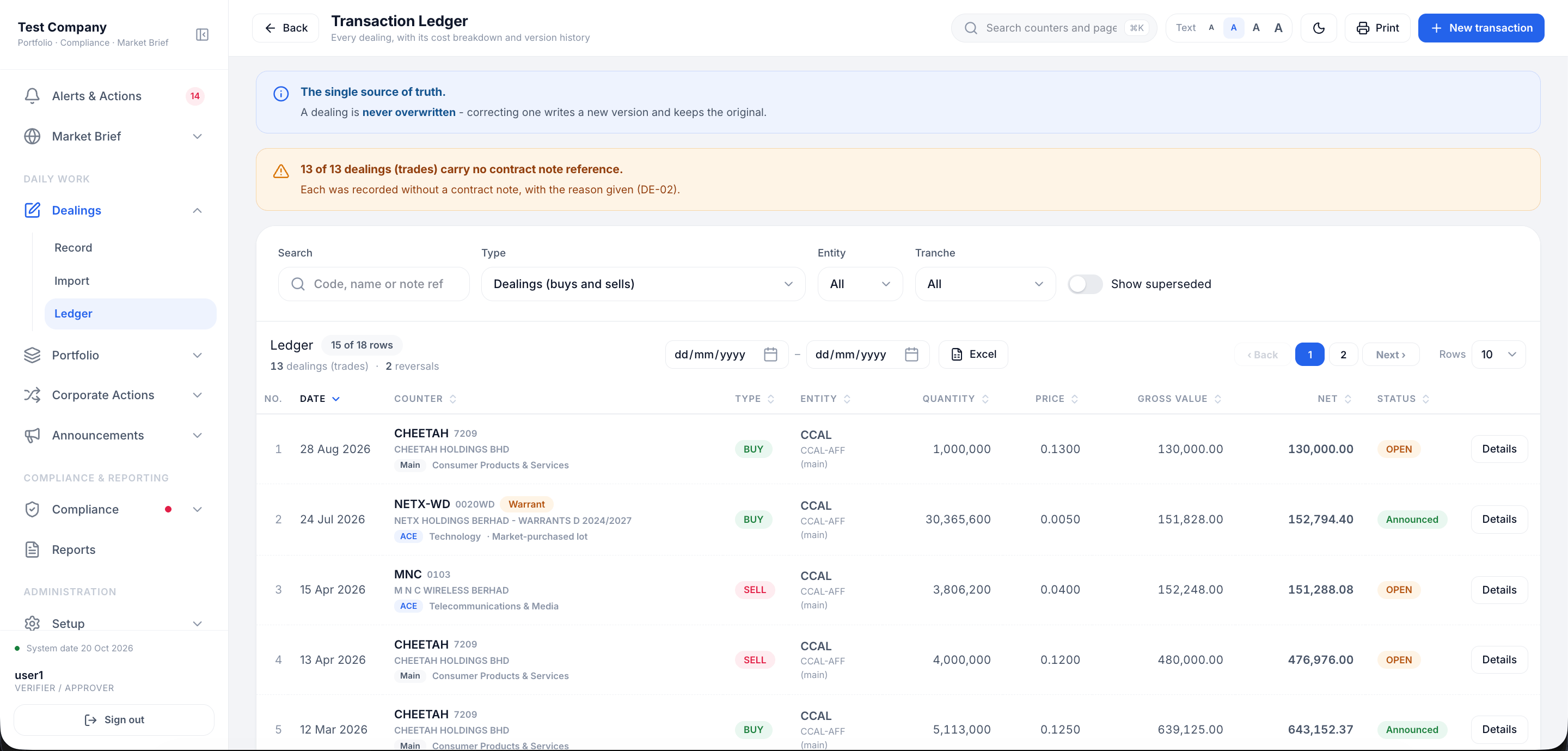Collapse the Dealings menu chevron
This screenshot has height=751, width=1568.
(x=197, y=210)
